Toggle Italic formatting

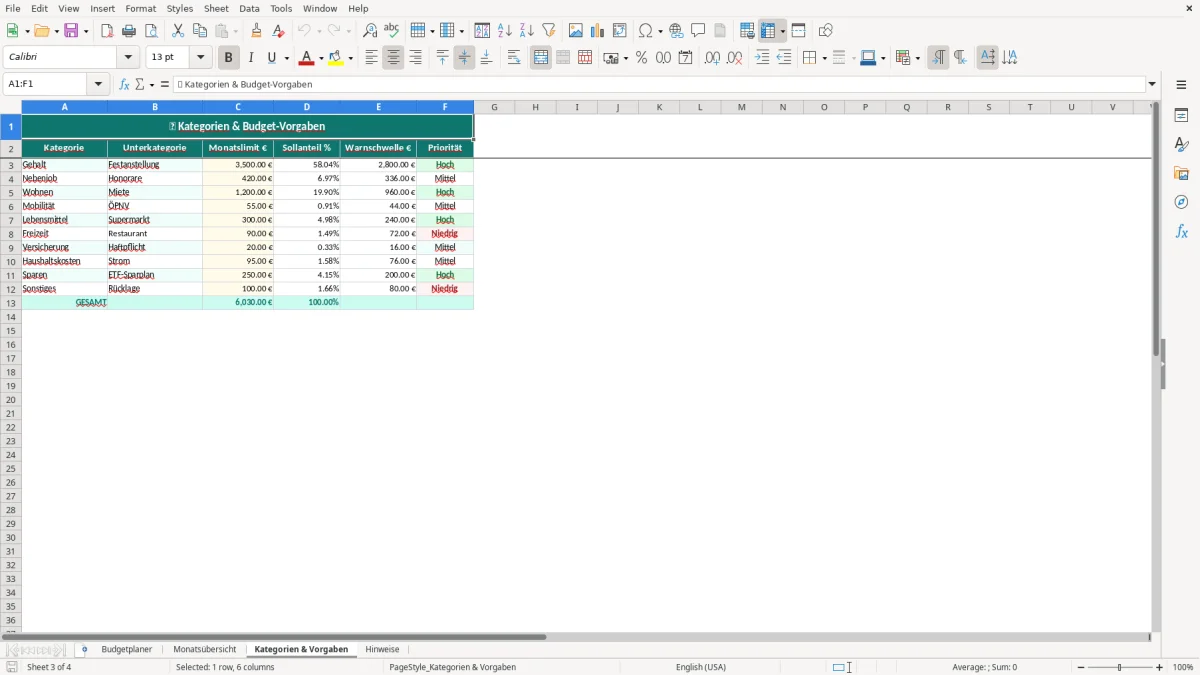tap(251, 58)
